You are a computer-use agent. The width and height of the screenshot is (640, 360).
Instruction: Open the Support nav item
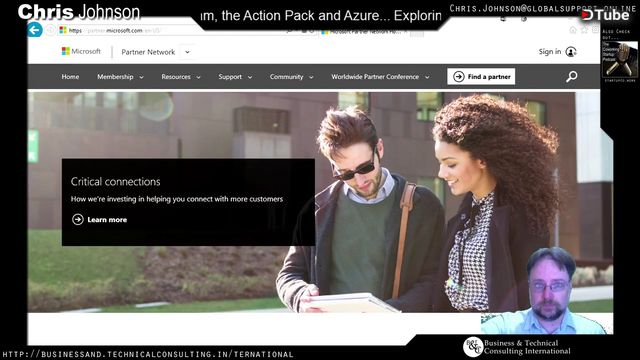(230, 77)
